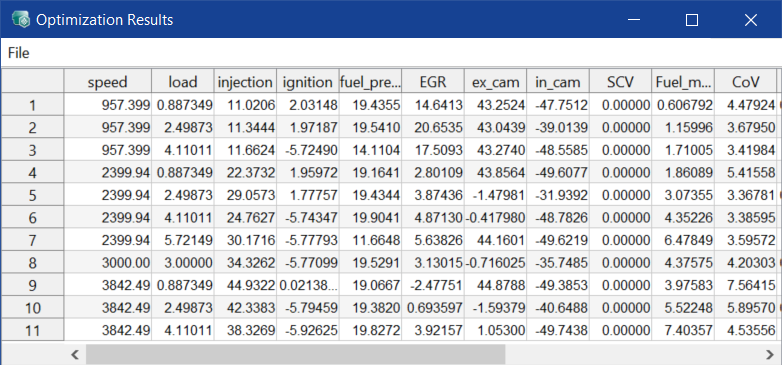Select row header 11
782x365 pixels.
click(x=32, y=330)
